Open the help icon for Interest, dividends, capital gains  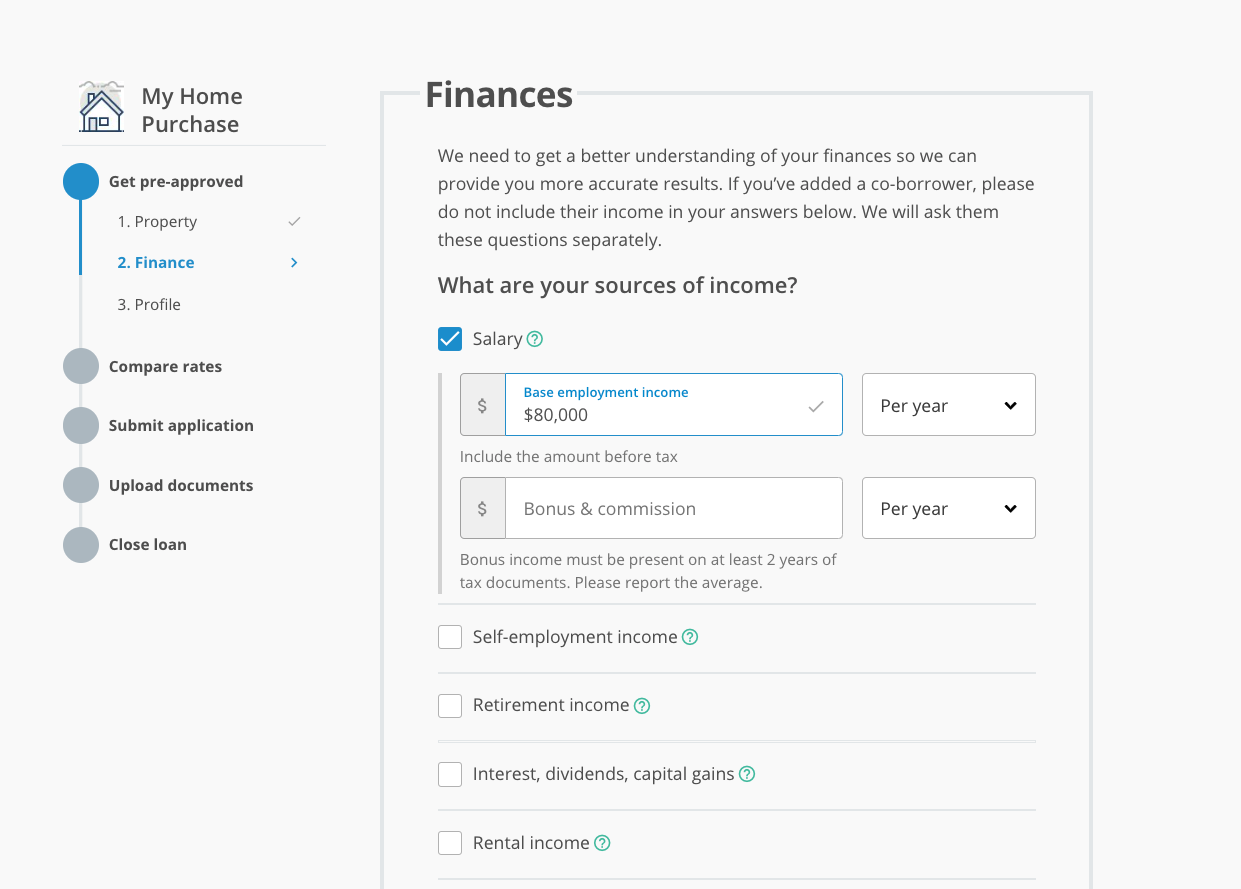[x=747, y=774]
